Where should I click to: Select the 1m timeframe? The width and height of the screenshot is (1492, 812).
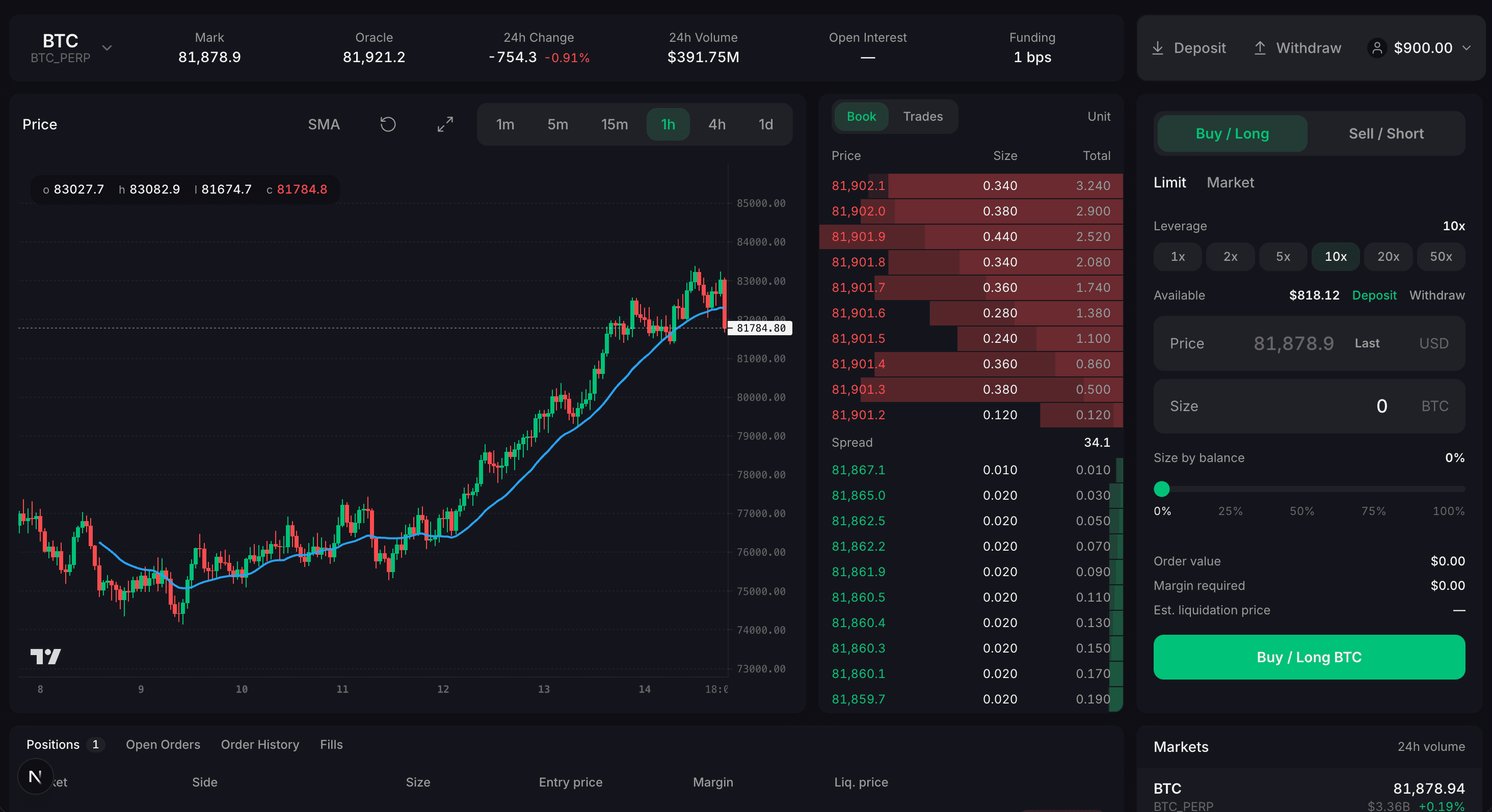pyautogui.click(x=505, y=124)
